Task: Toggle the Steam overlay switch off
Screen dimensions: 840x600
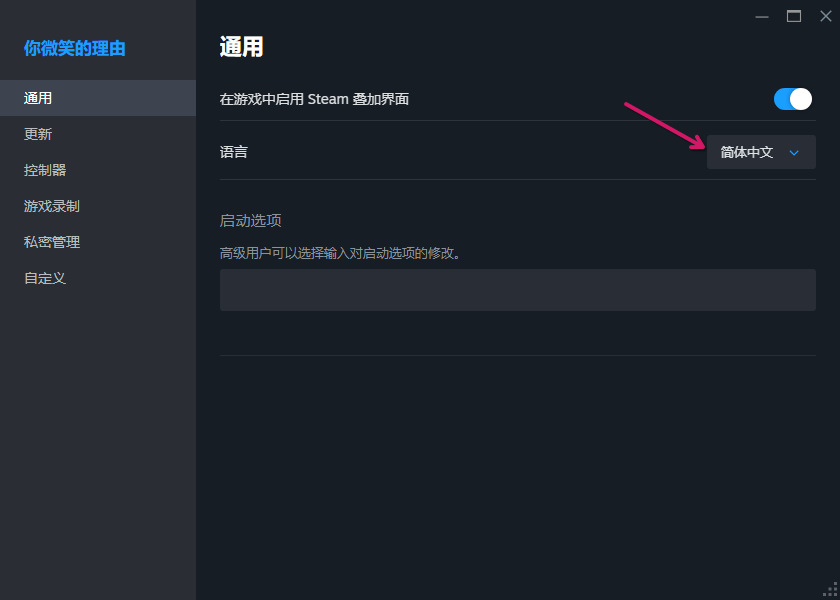Action: coord(793,98)
